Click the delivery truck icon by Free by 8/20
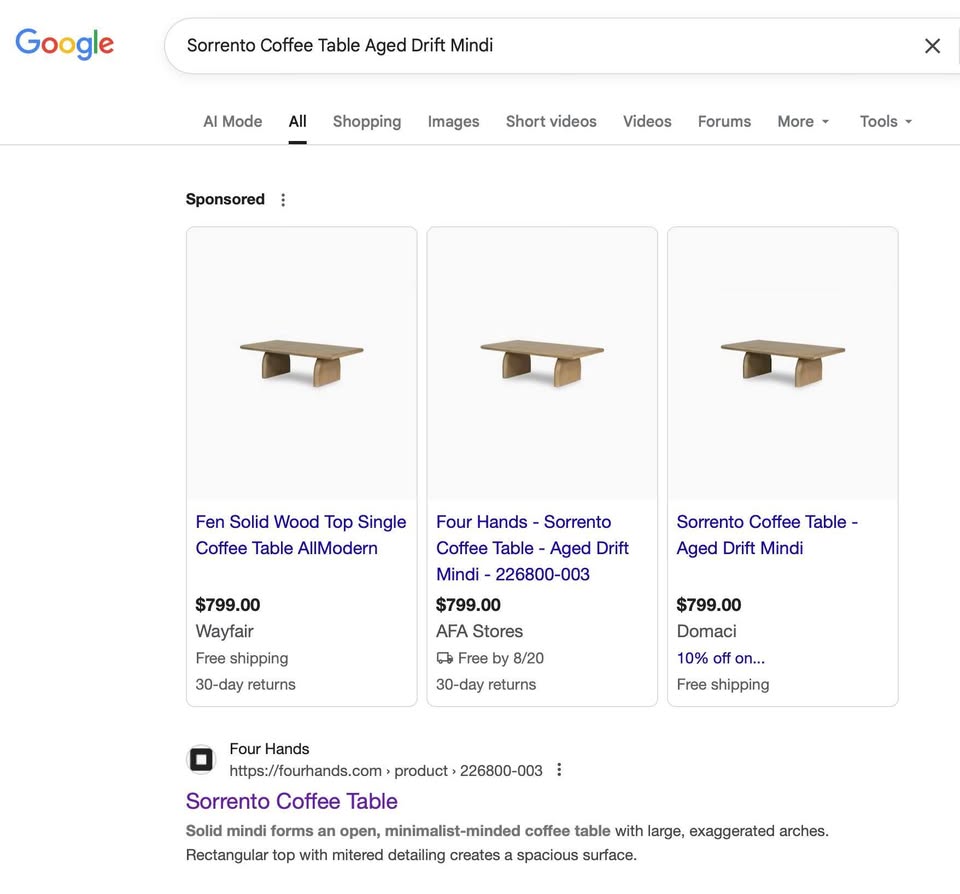 [444, 658]
